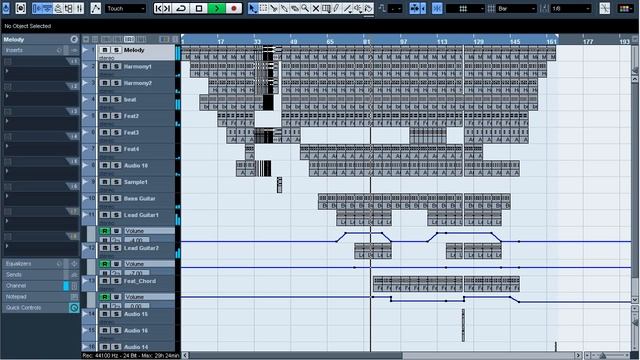Open Edit Channel Settings for Melody
This screenshot has width=640, height=360.
click(x=74, y=39)
